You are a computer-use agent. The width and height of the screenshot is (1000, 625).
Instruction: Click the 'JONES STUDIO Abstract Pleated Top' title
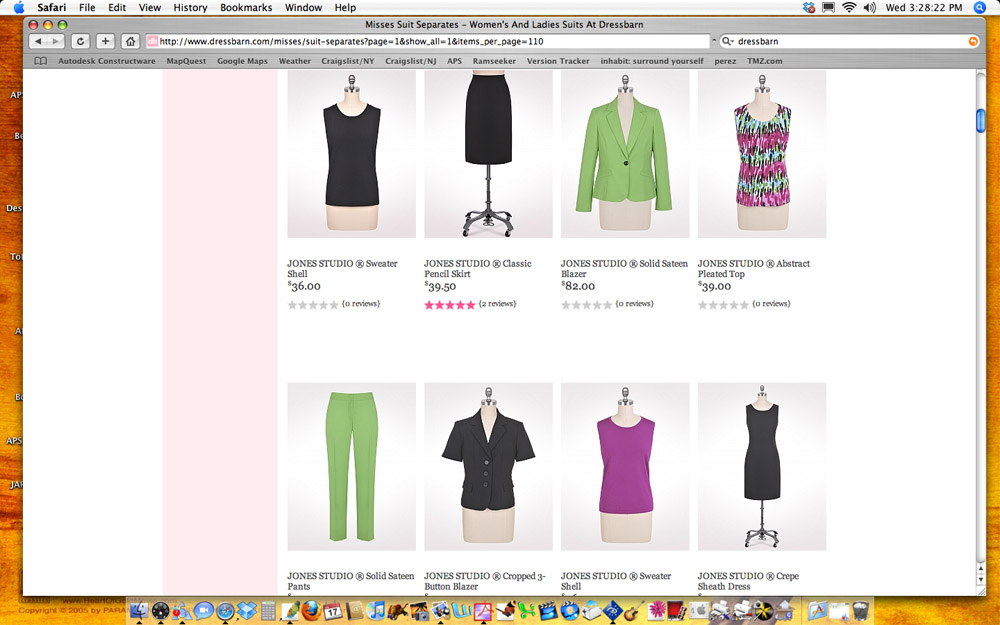(754, 268)
